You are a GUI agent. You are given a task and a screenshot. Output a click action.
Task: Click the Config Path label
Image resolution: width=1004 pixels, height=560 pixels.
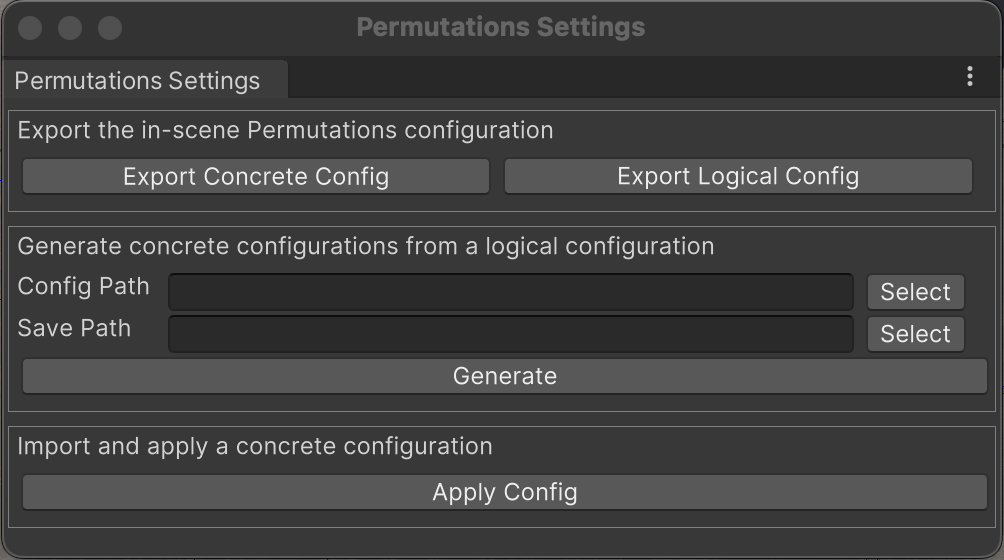pos(84,287)
